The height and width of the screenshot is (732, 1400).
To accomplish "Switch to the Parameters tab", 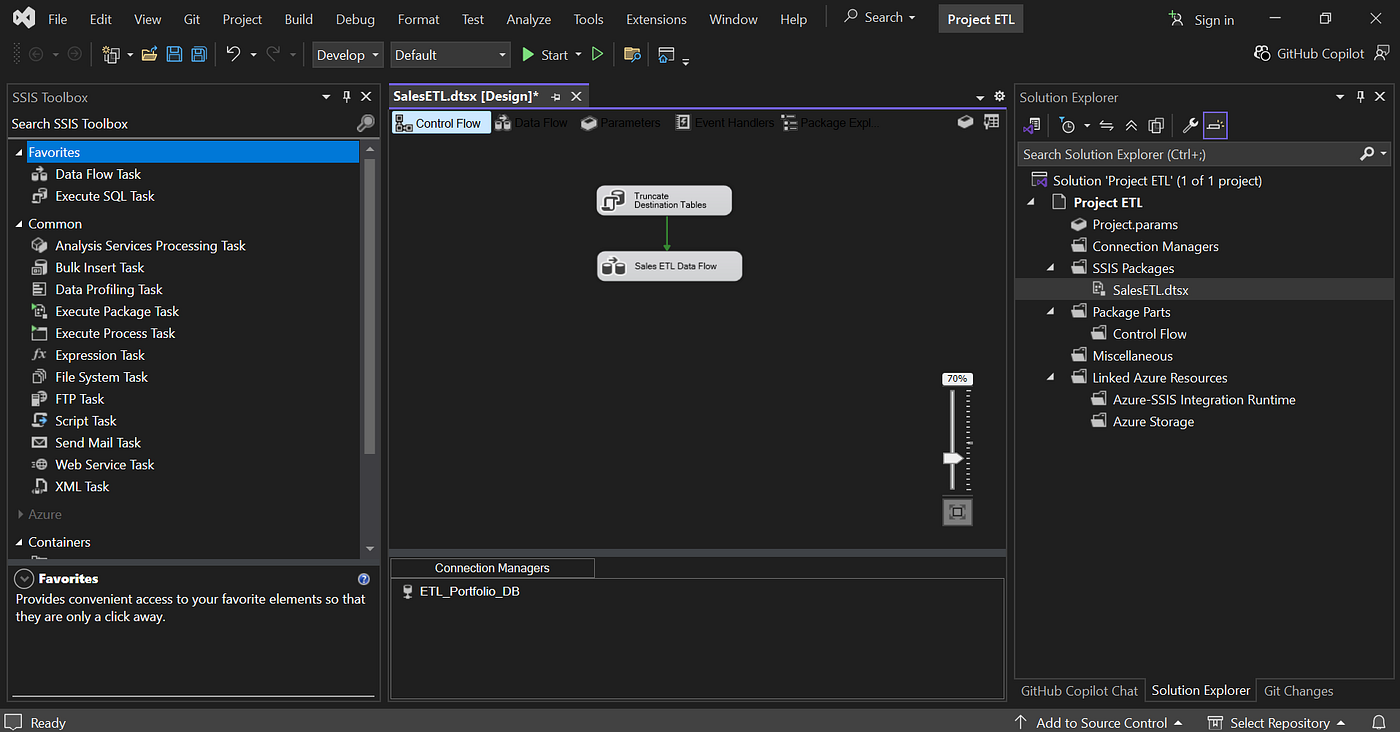I will 620,123.
